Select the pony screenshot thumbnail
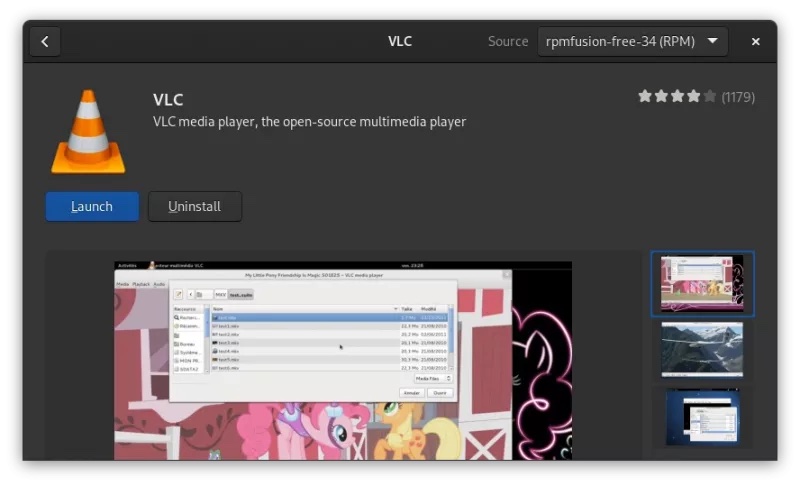This screenshot has width=800, height=486. click(x=702, y=284)
